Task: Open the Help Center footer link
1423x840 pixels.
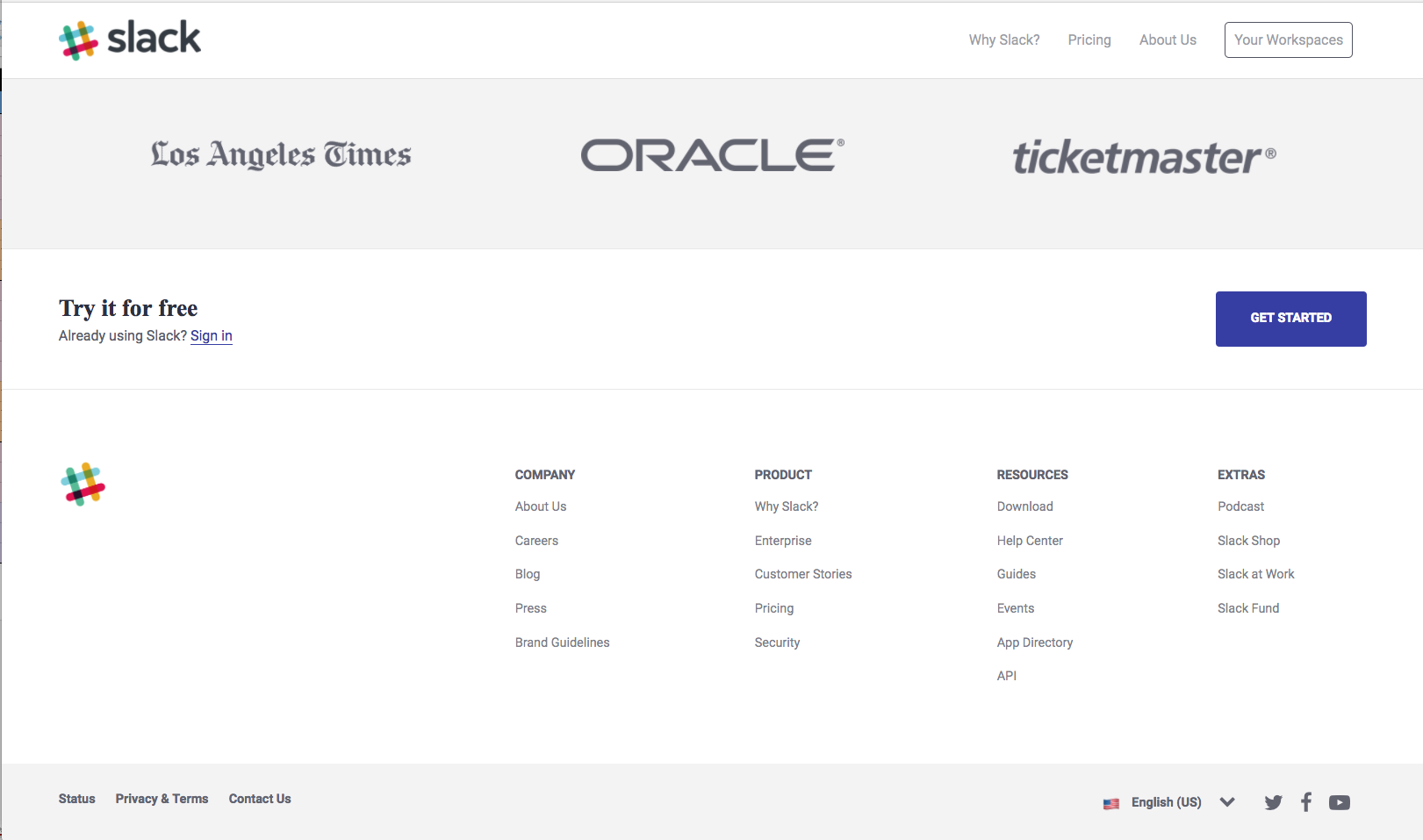Action: pos(1030,541)
